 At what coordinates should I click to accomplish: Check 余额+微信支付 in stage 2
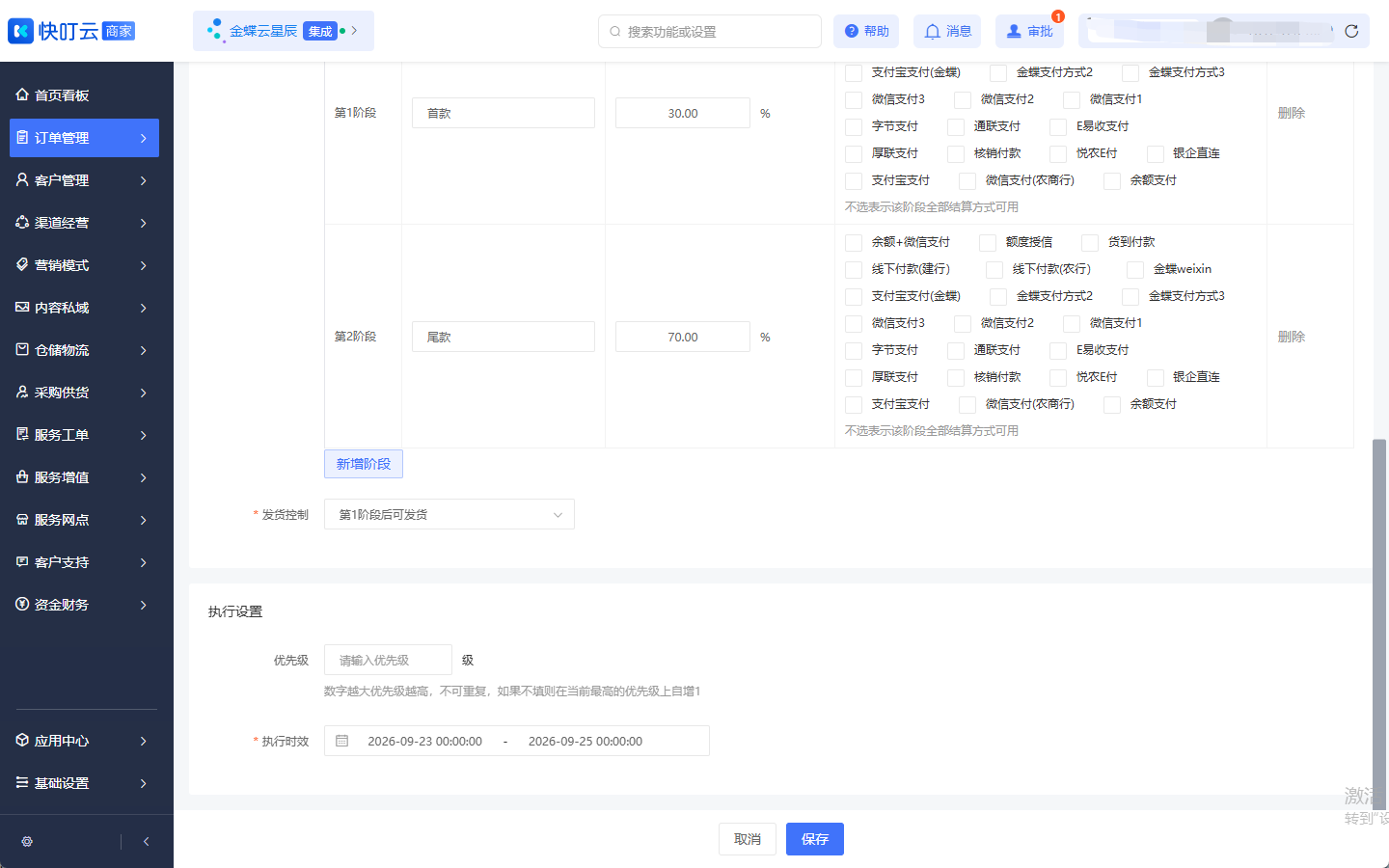854,243
